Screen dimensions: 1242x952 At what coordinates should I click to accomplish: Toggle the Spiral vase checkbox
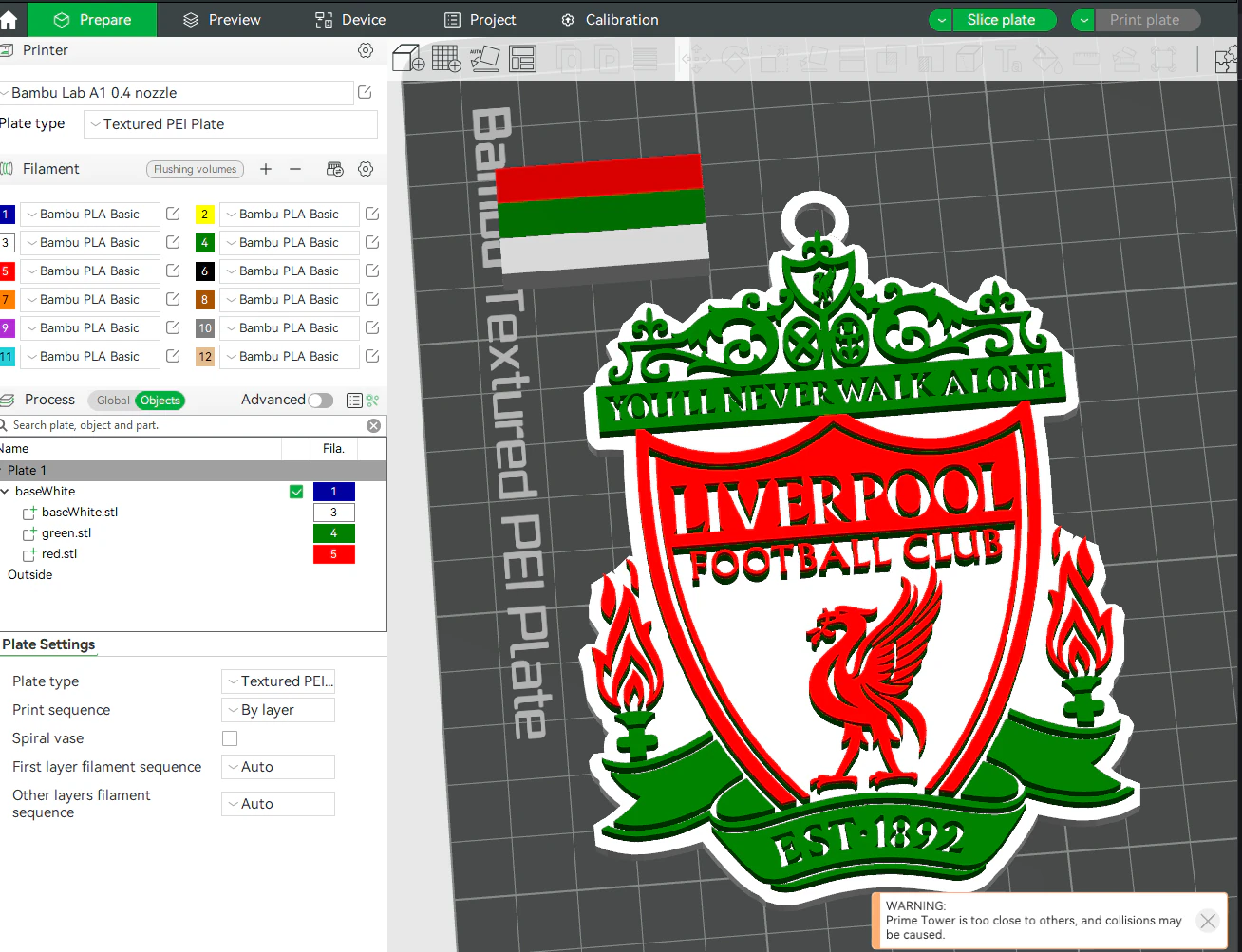coord(230,738)
